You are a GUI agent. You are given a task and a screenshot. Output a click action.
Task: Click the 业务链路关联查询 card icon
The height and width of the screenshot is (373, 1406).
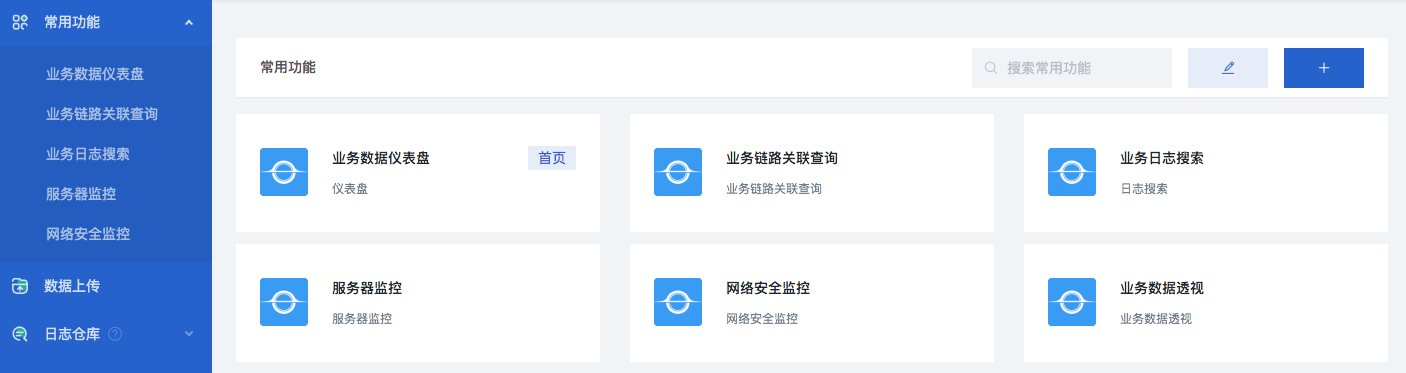(678, 172)
